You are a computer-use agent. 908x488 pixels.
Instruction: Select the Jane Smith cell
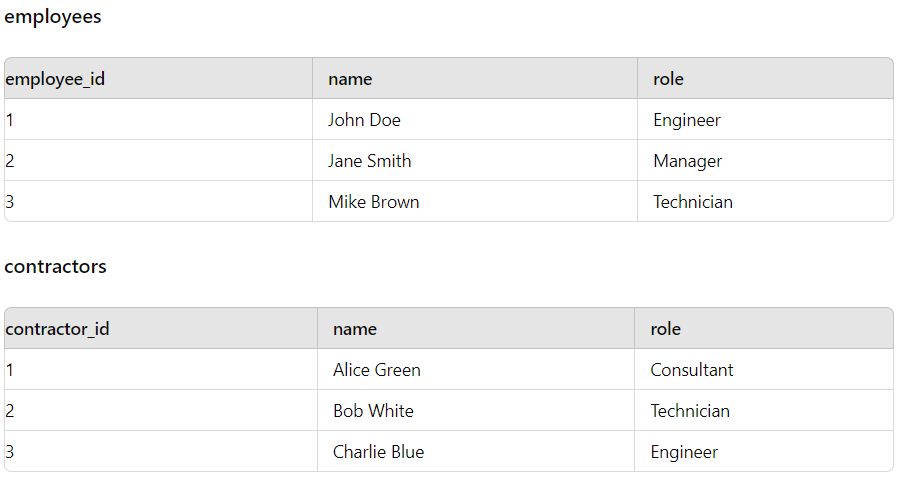click(475, 160)
